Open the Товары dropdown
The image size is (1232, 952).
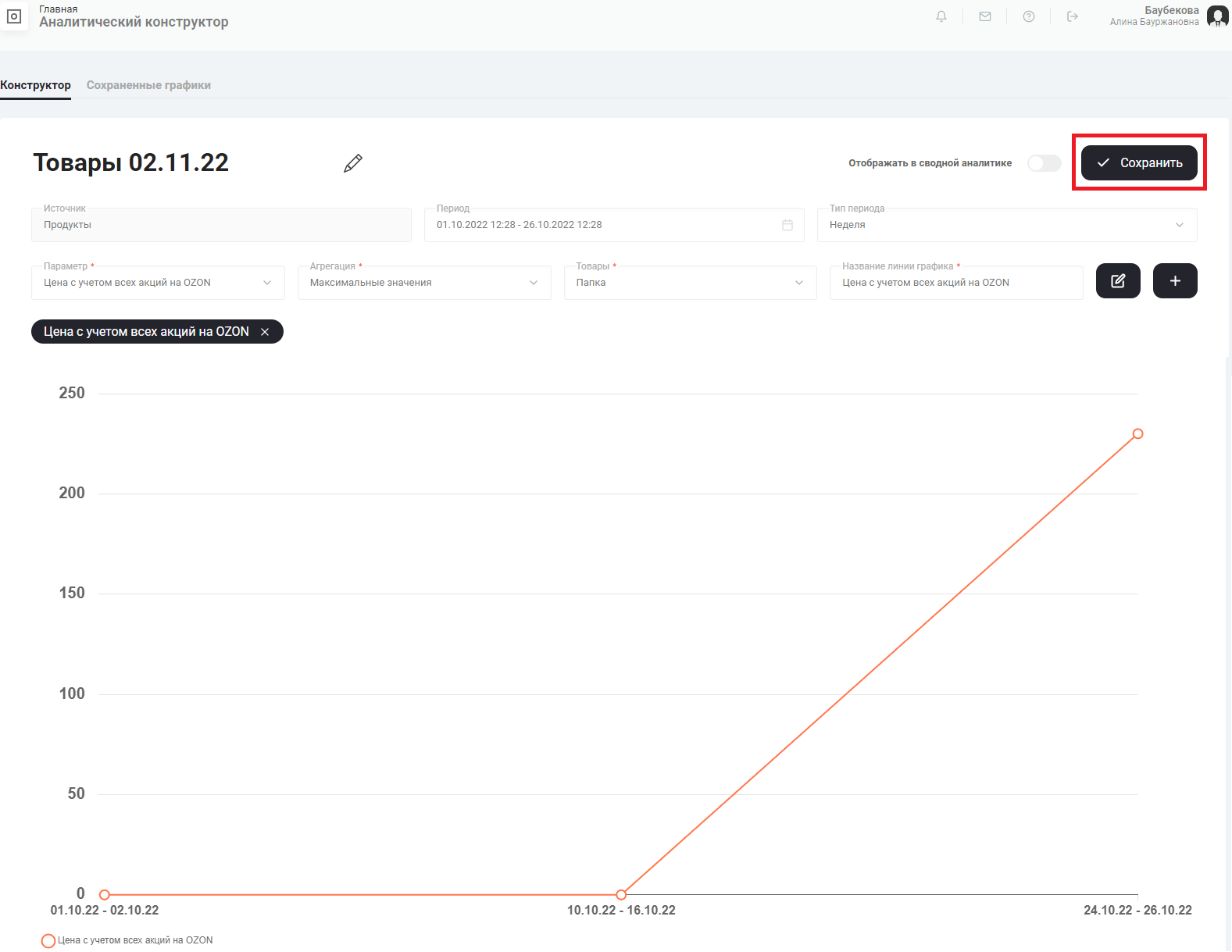pyautogui.click(x=690, y=283)
